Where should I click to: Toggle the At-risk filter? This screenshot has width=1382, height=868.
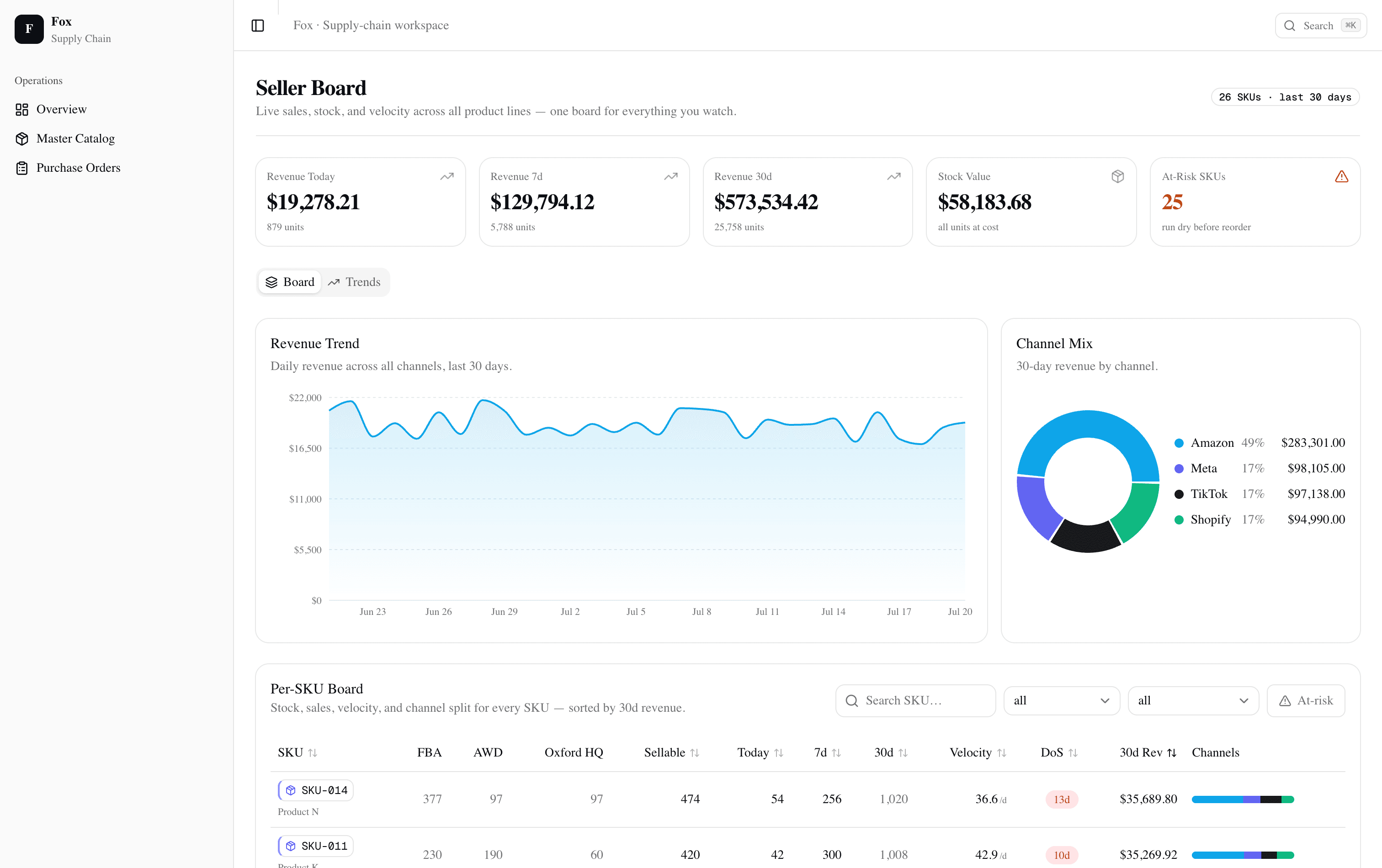click(1306, 700)
